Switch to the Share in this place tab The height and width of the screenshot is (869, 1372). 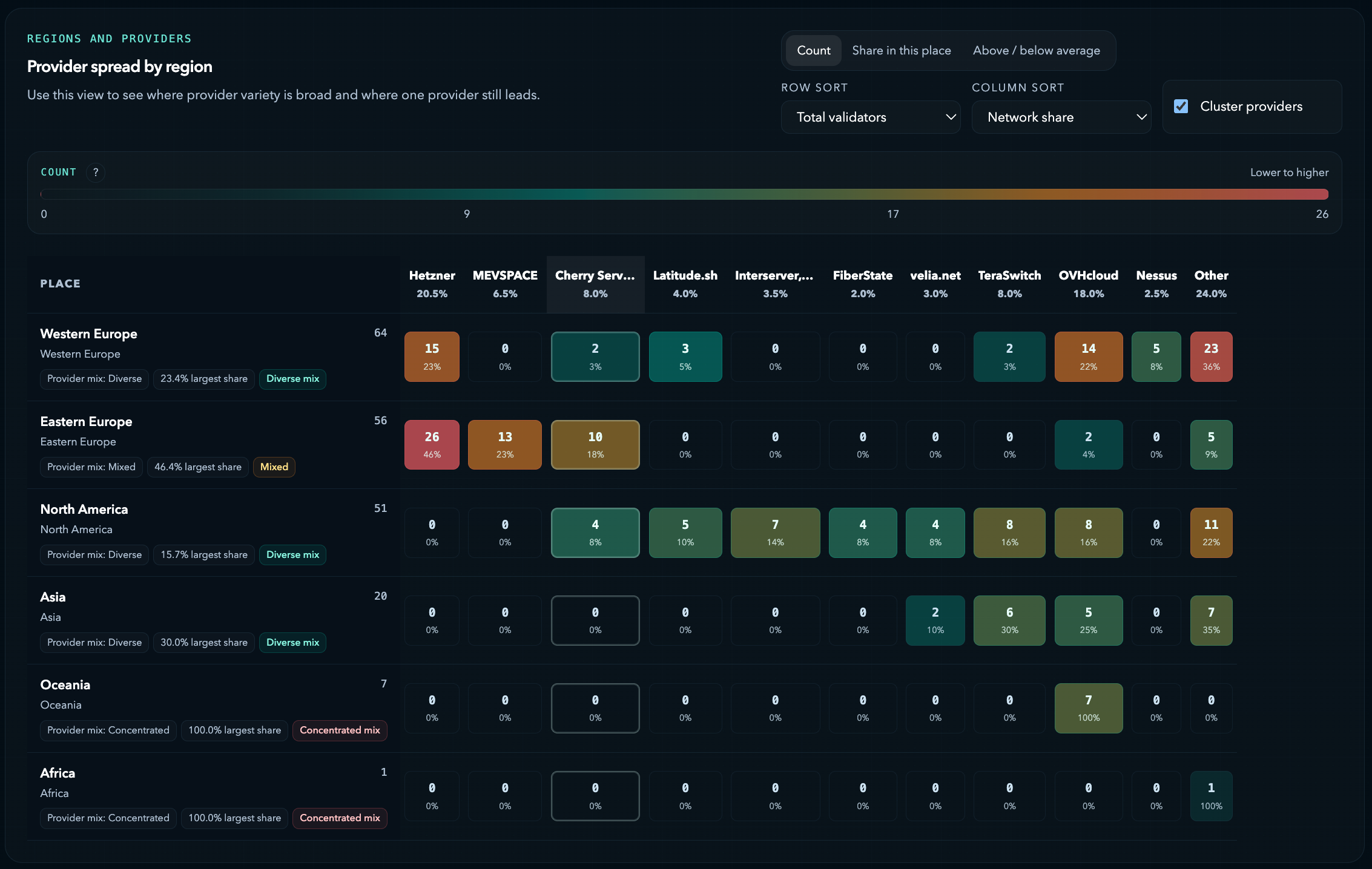(902, 50)
